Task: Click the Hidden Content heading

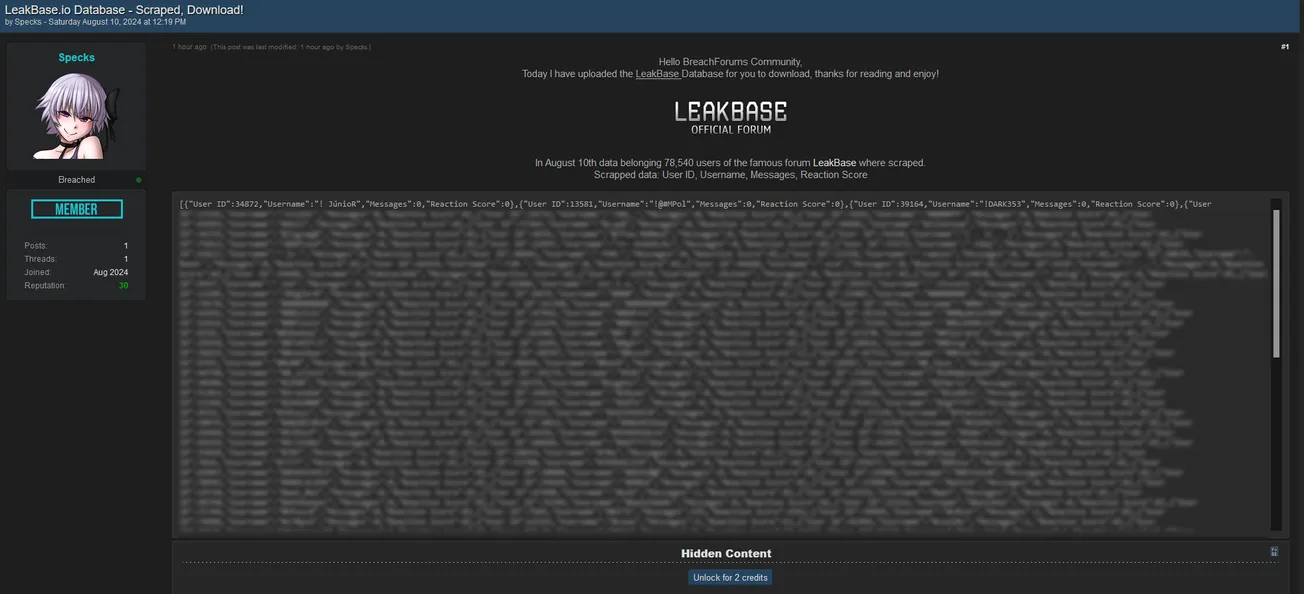Action: tap(726, 553)
